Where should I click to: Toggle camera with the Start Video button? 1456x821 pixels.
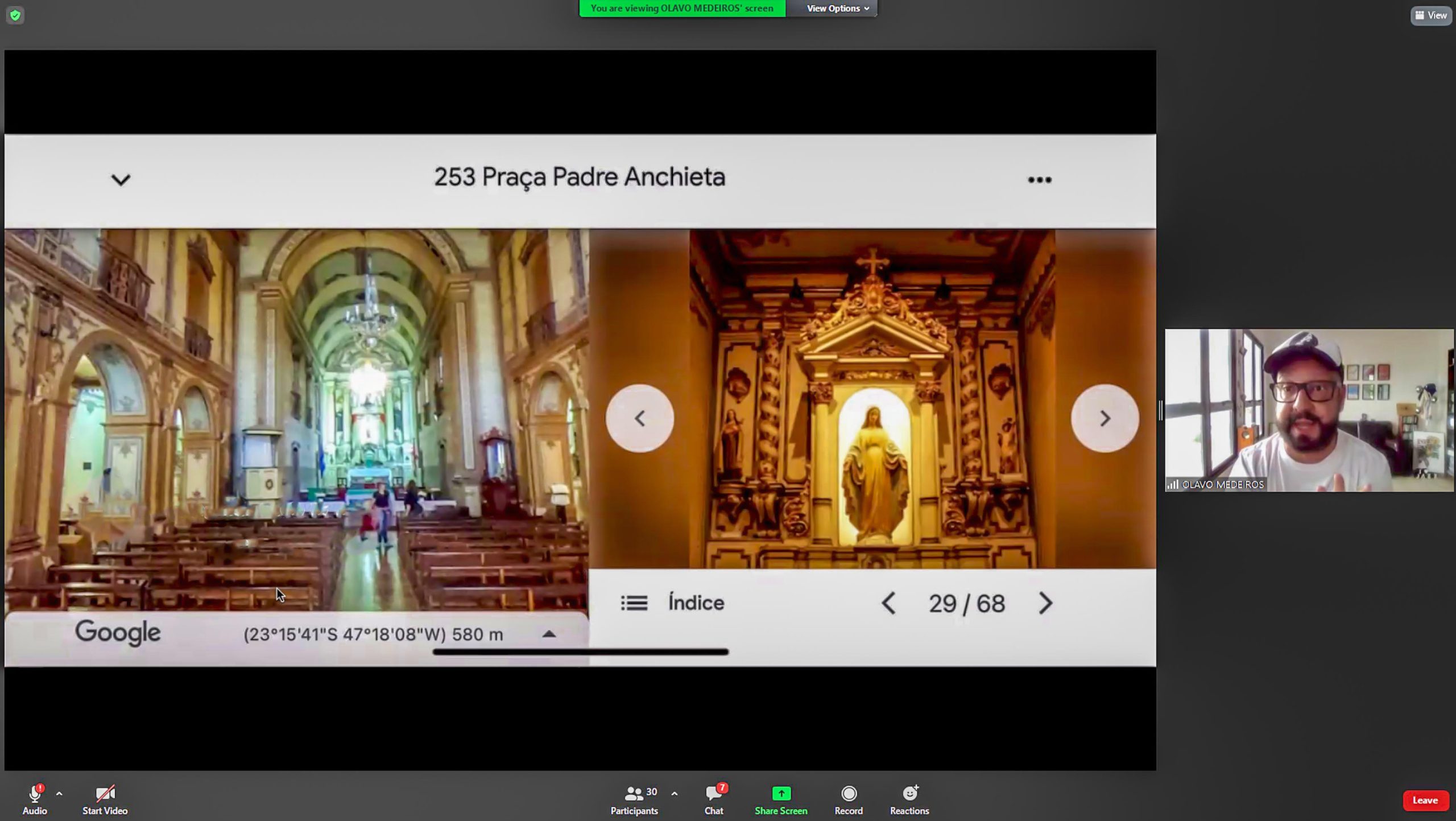tap(105, 793)
